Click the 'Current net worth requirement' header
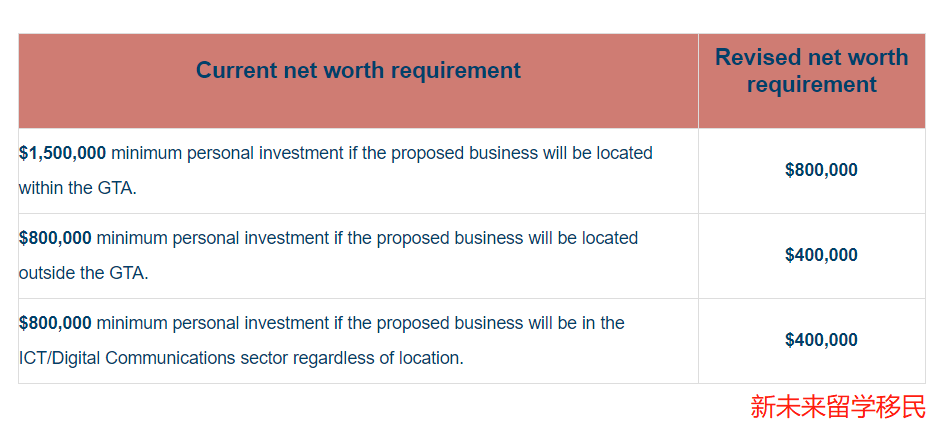940x429 pixels. pyautogui.click(x=358, y=71)
